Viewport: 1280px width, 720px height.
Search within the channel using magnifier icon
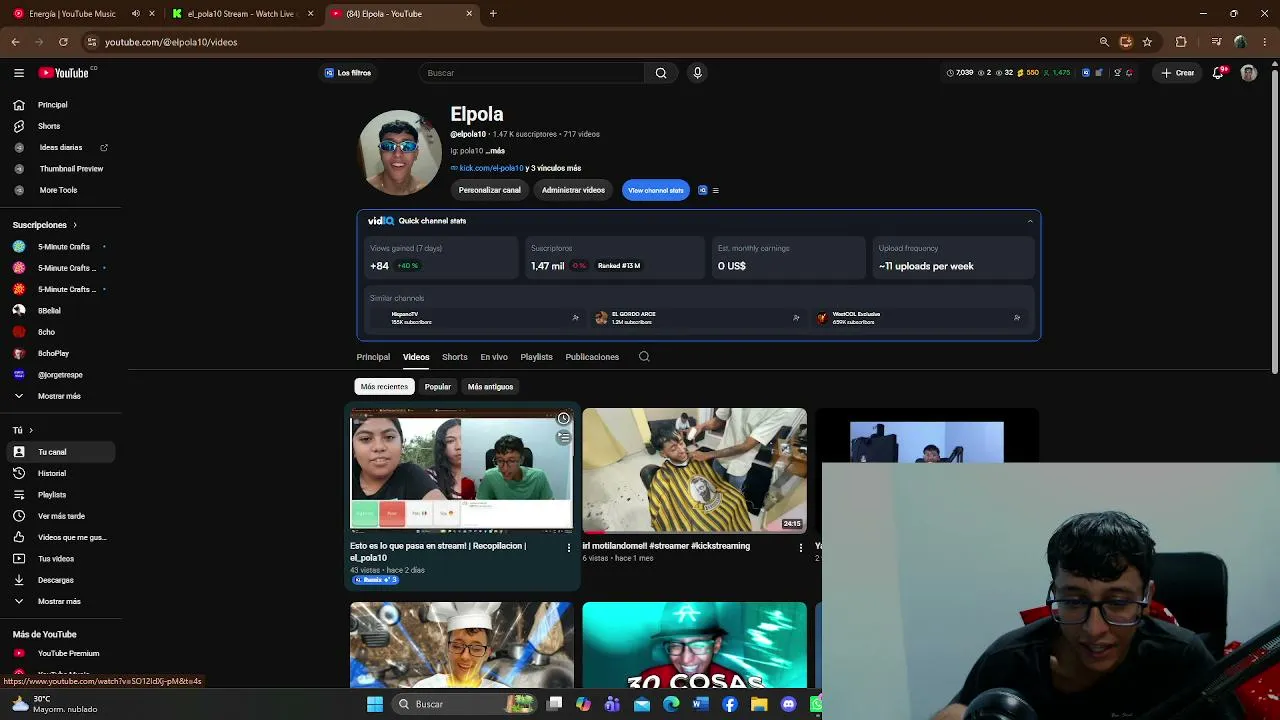click(644, 357)
